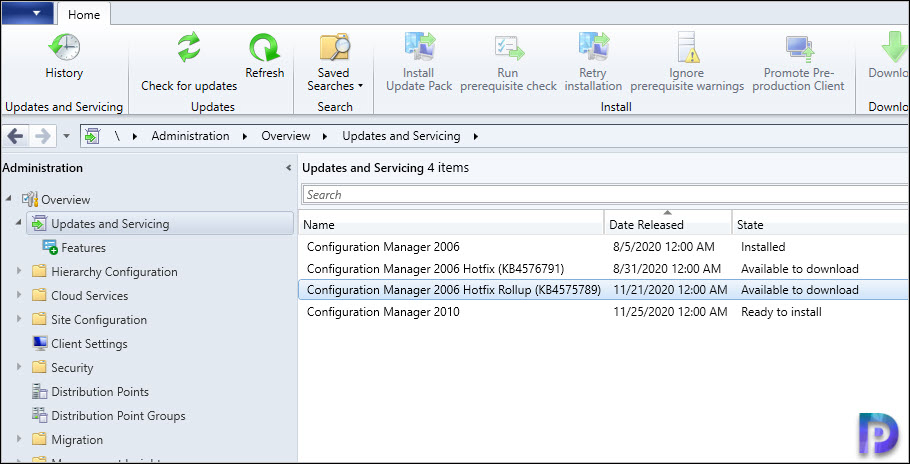910x464 pixels.
Task: Select the Updates and Servicing tree item
Action: [x=160, y=223]
